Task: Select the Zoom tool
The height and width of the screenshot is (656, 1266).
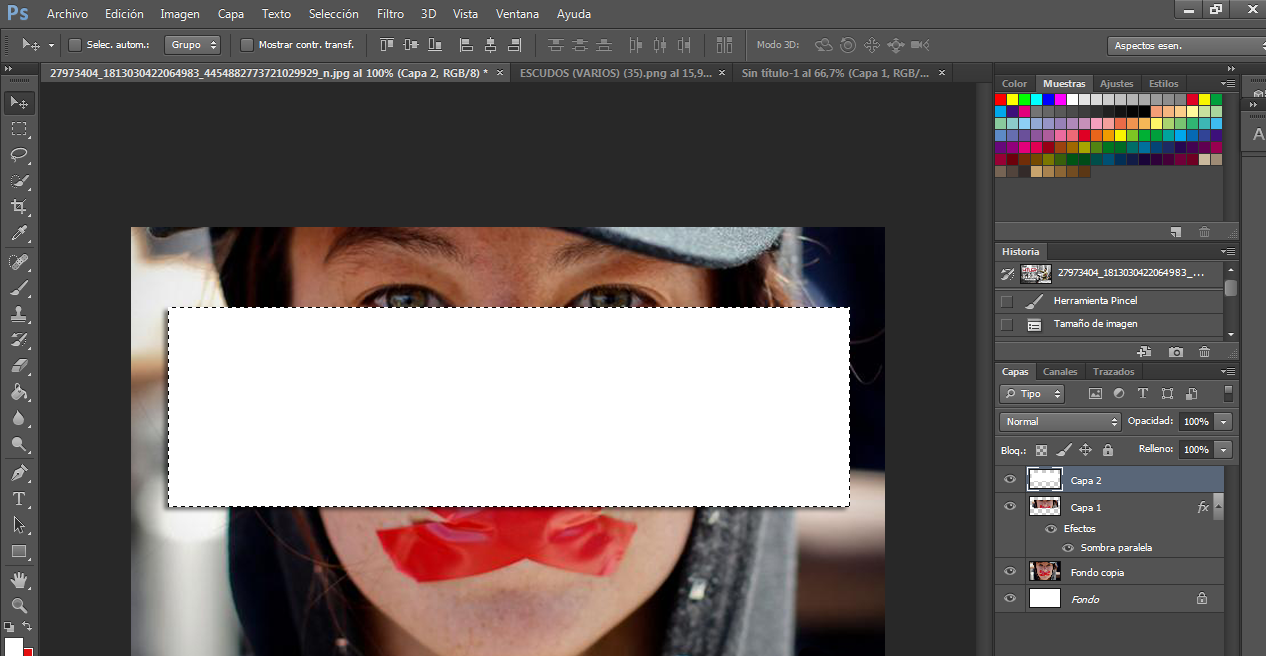Action: [x=19, y=606]
